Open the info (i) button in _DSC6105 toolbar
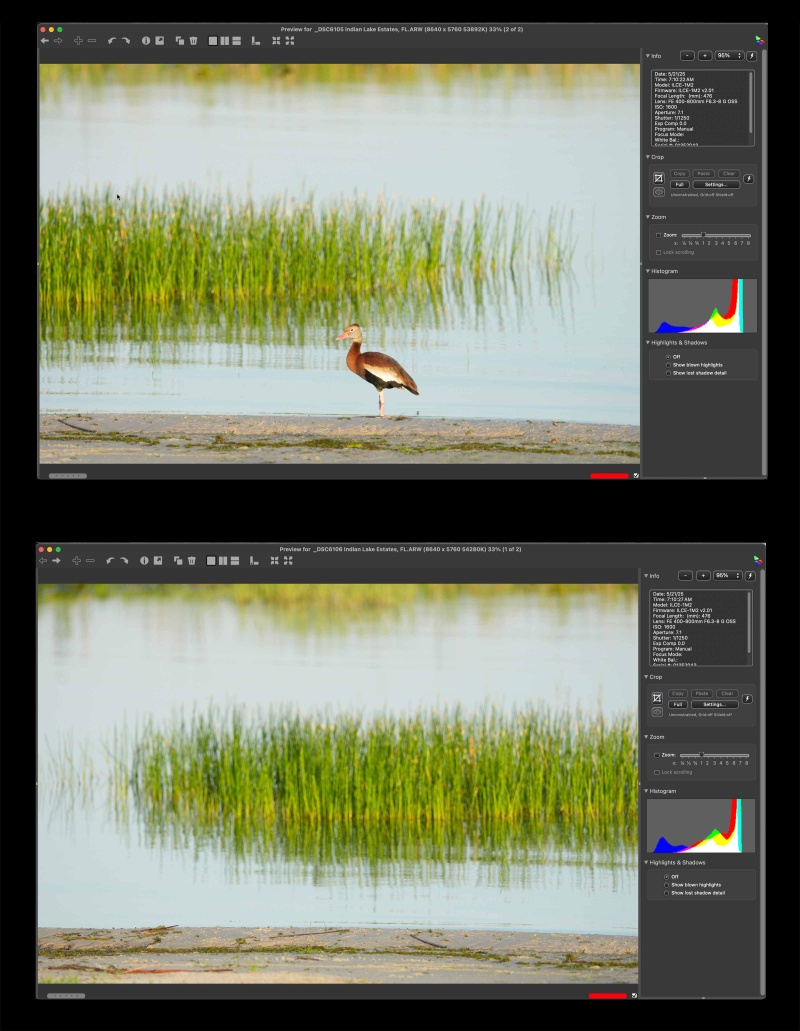Screen dimensions: 800x1031 point(146,41)
